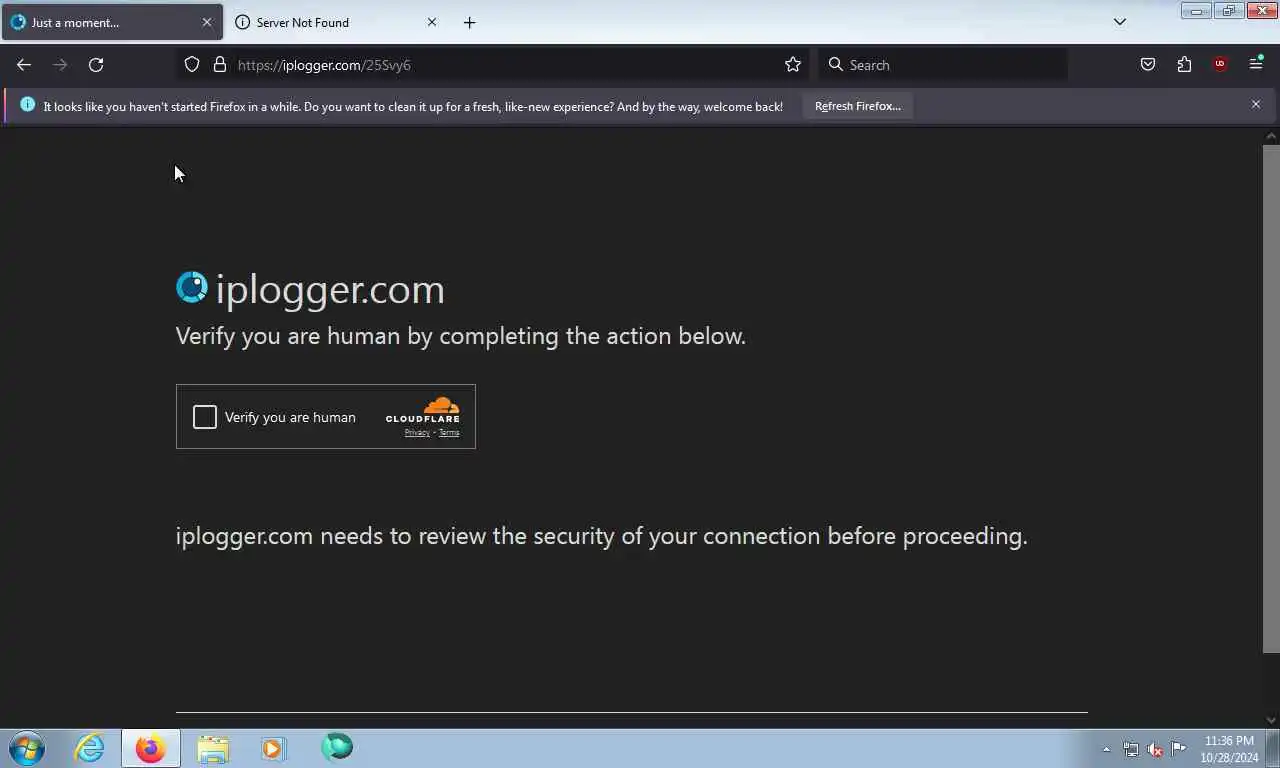Open the Action Center flag icon
Image resolution: width=1280 pixels, height=768 pixels.
1179,749
